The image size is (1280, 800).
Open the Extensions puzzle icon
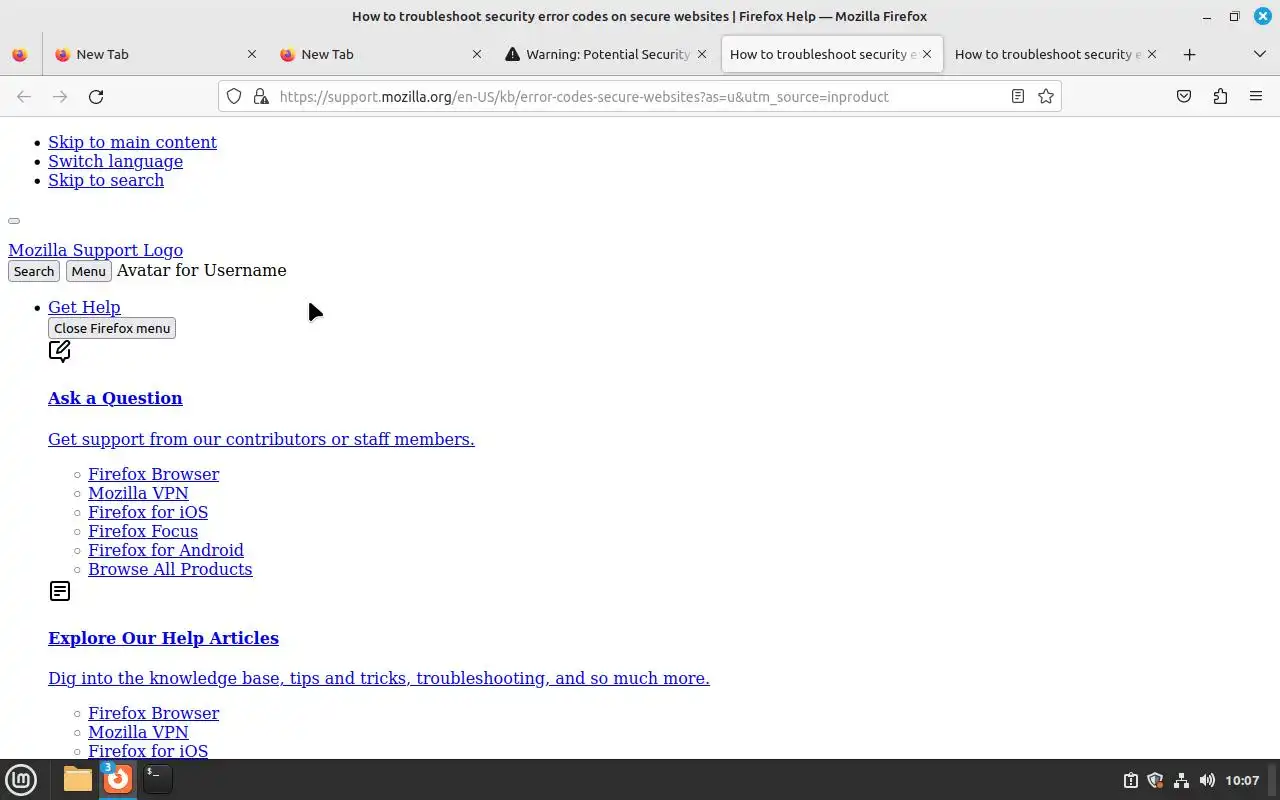pyautogui.click(x=1220, y=96)
